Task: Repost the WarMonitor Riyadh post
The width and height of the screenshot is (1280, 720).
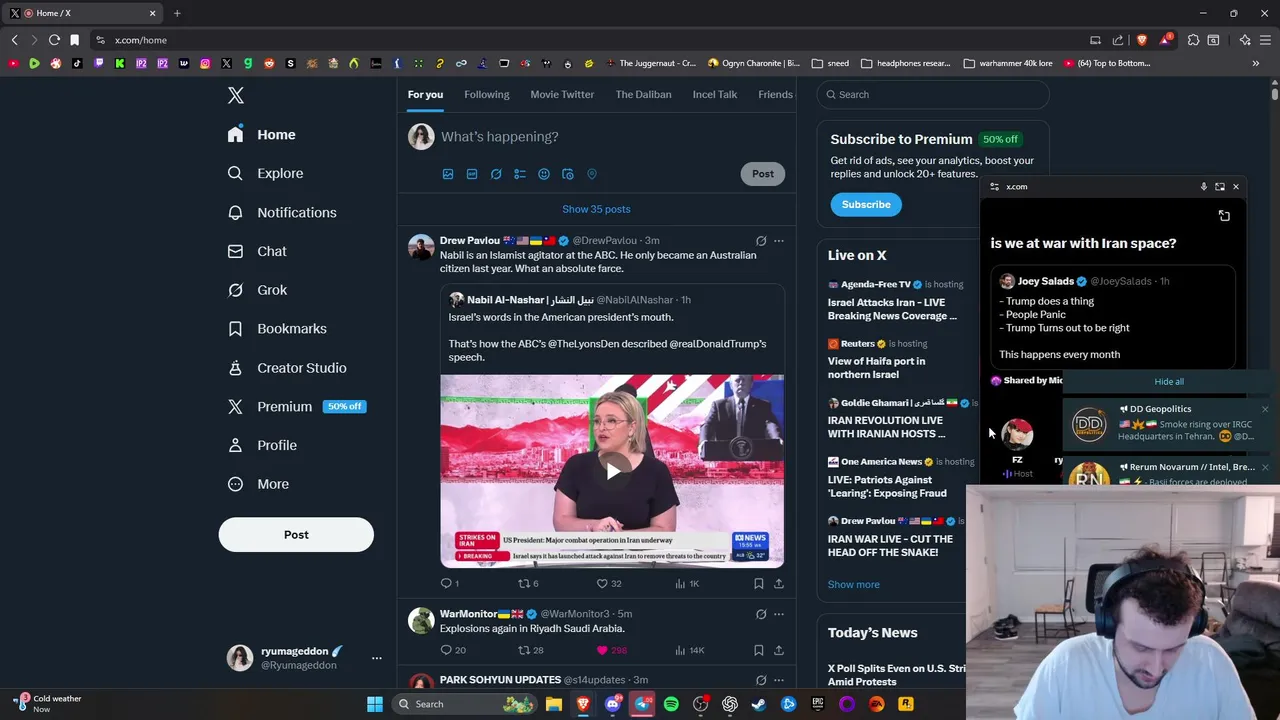Action: (x=530, y=650)
